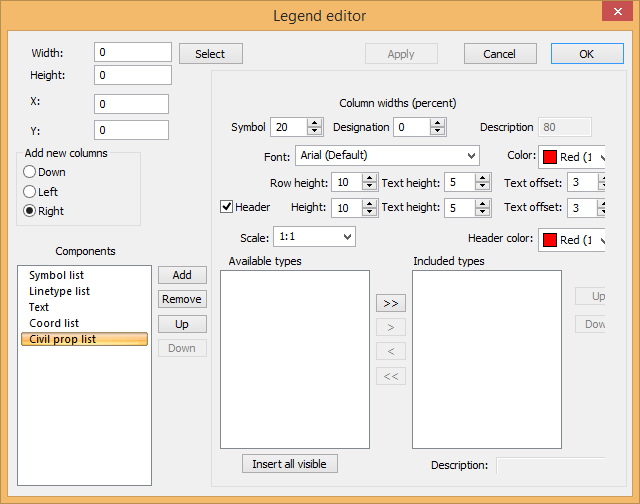Select Coord list component entry

tap(54, 323)
